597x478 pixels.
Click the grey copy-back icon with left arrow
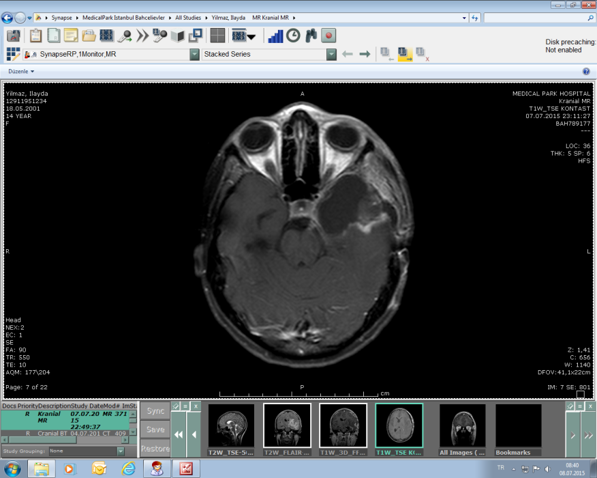tap(387, 54)
